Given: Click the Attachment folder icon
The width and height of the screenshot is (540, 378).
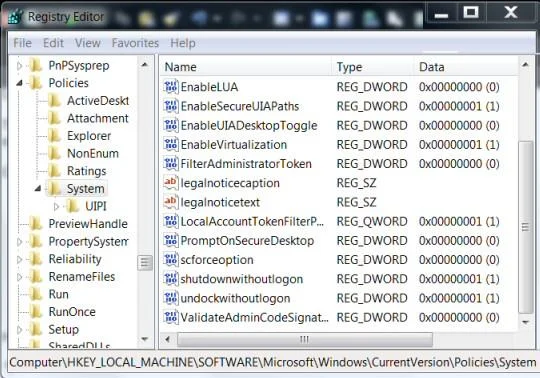Looking at the screenshot, I should pos(54,118).
